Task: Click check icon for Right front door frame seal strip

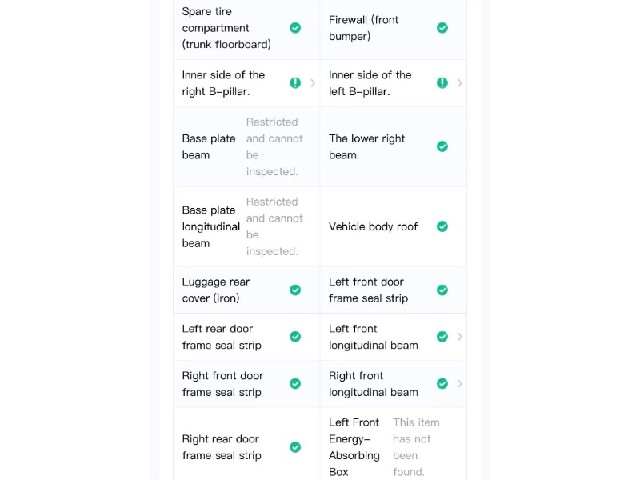Action: [295, 384]
